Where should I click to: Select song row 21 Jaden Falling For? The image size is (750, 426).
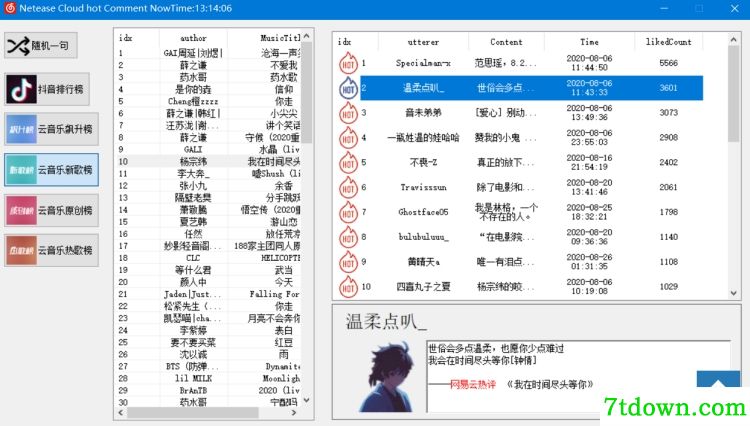coord(209,294)
